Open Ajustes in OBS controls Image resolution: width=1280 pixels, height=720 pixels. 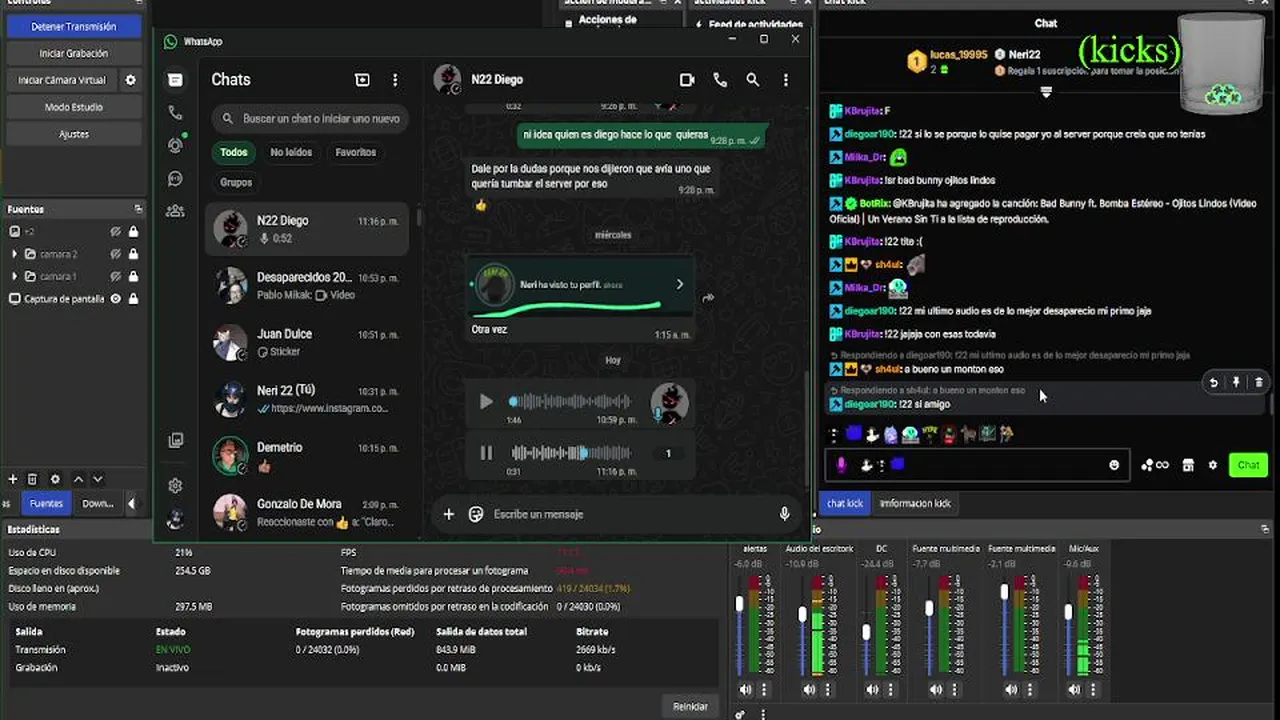point(73,134)
